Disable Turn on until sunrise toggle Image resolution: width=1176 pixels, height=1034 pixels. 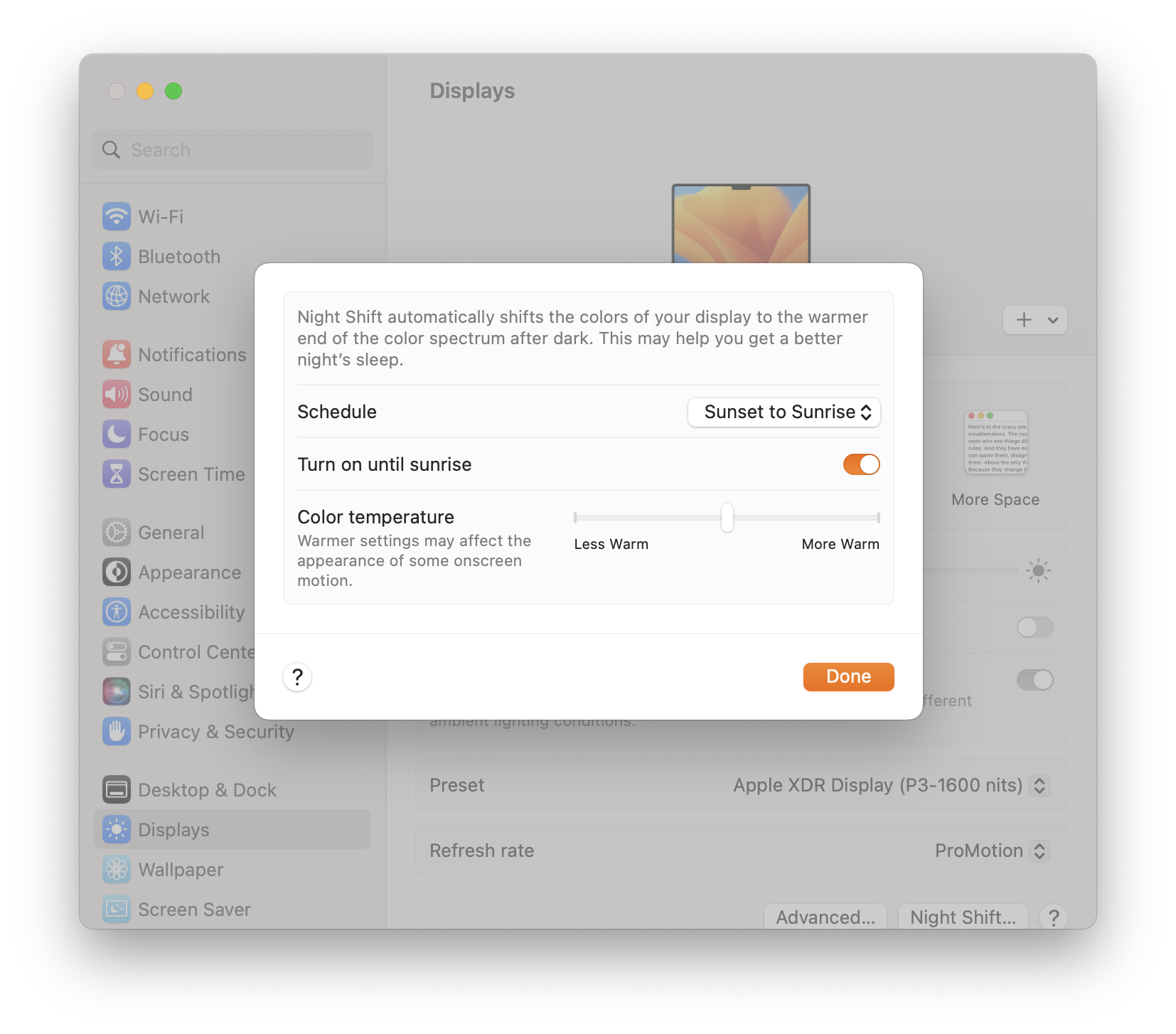point(861,464)
